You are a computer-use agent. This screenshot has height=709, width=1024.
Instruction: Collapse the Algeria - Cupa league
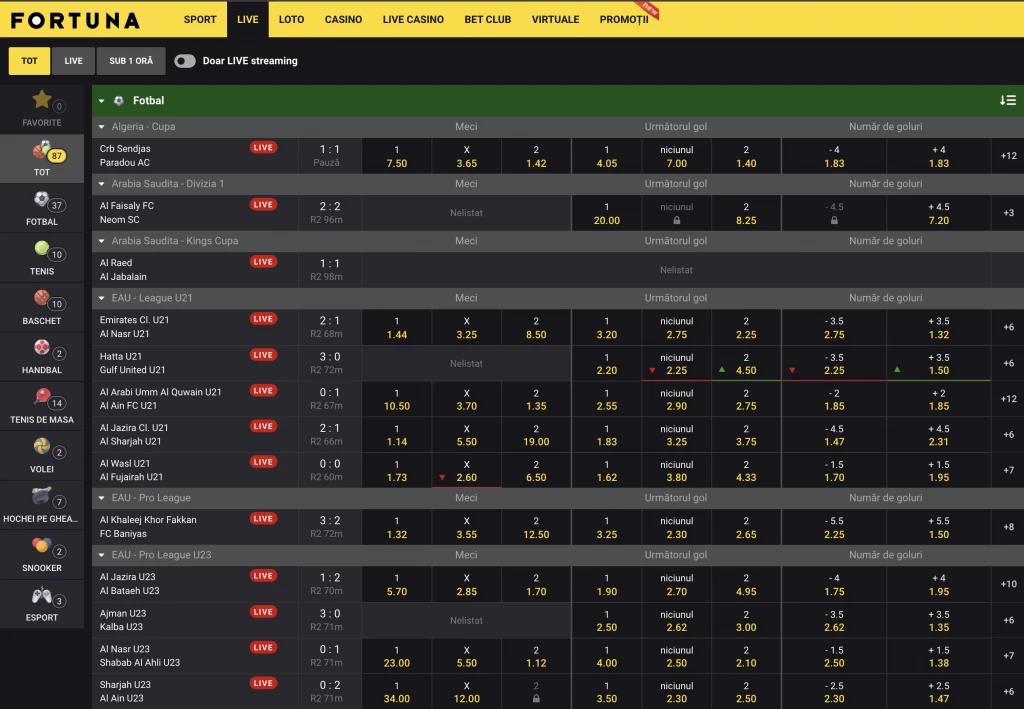coord(102,128)
